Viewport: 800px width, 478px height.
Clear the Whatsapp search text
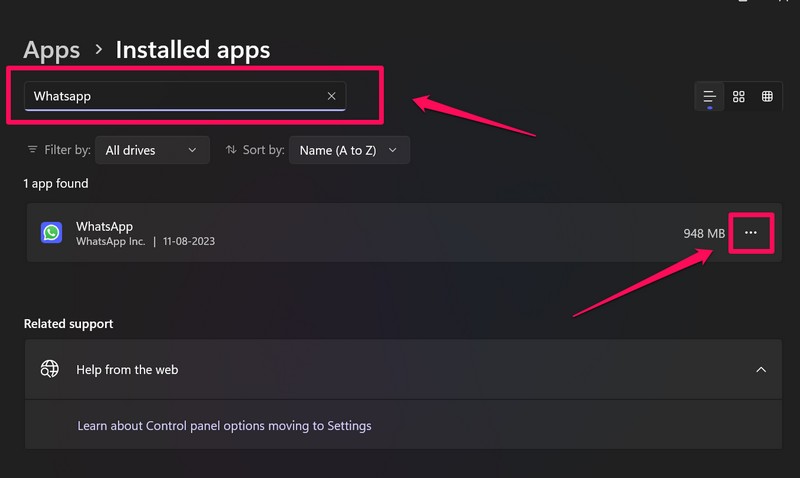pos(331,97)
